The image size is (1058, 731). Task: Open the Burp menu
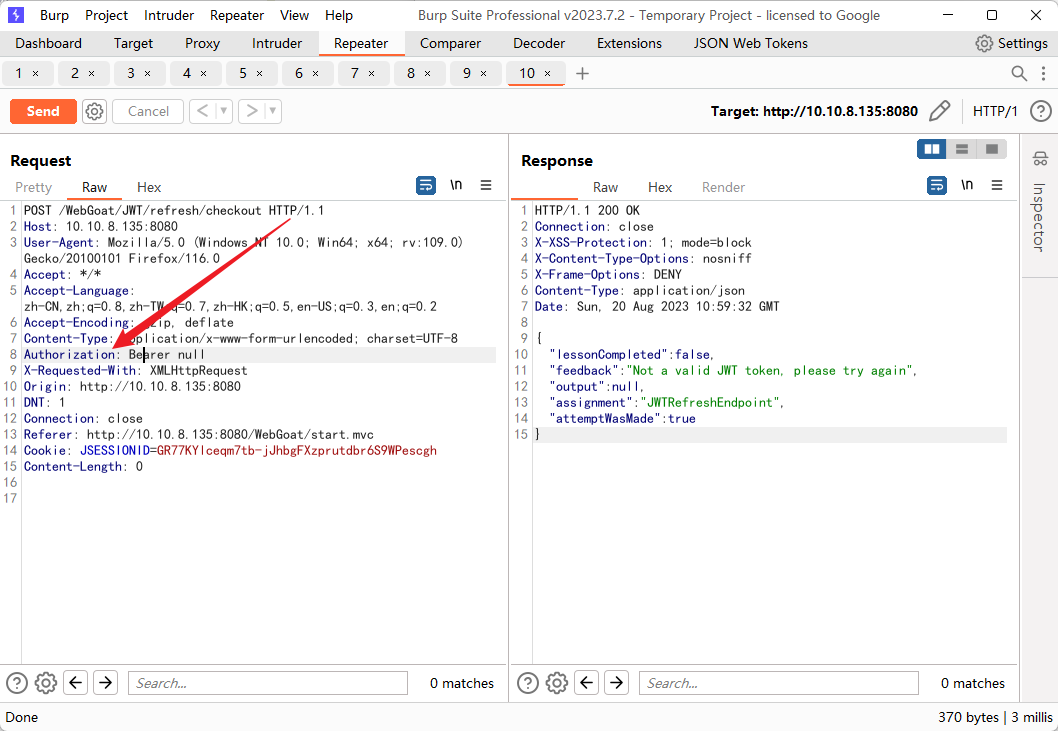click(54, 15)
